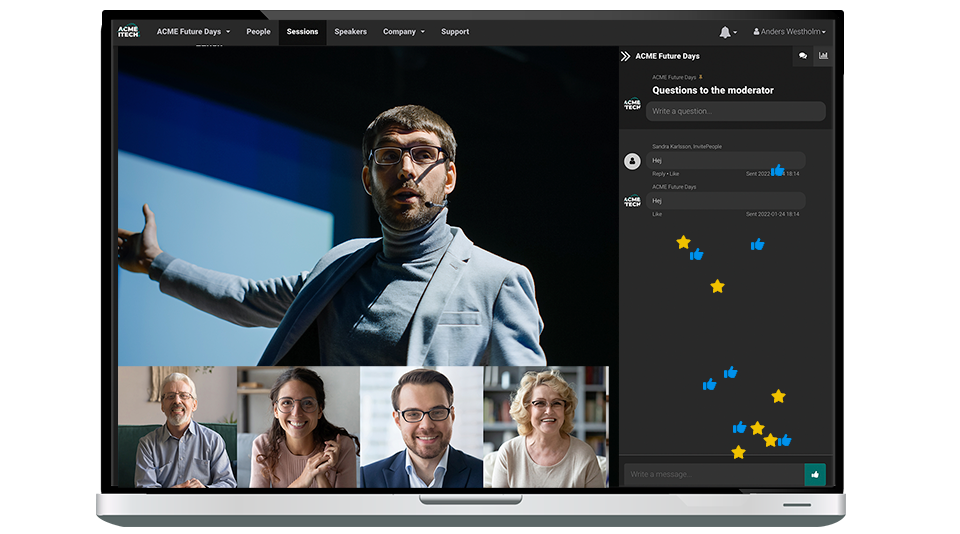The image size is (960, 534).
Task: Go to the People page
Action: [258, 32]
